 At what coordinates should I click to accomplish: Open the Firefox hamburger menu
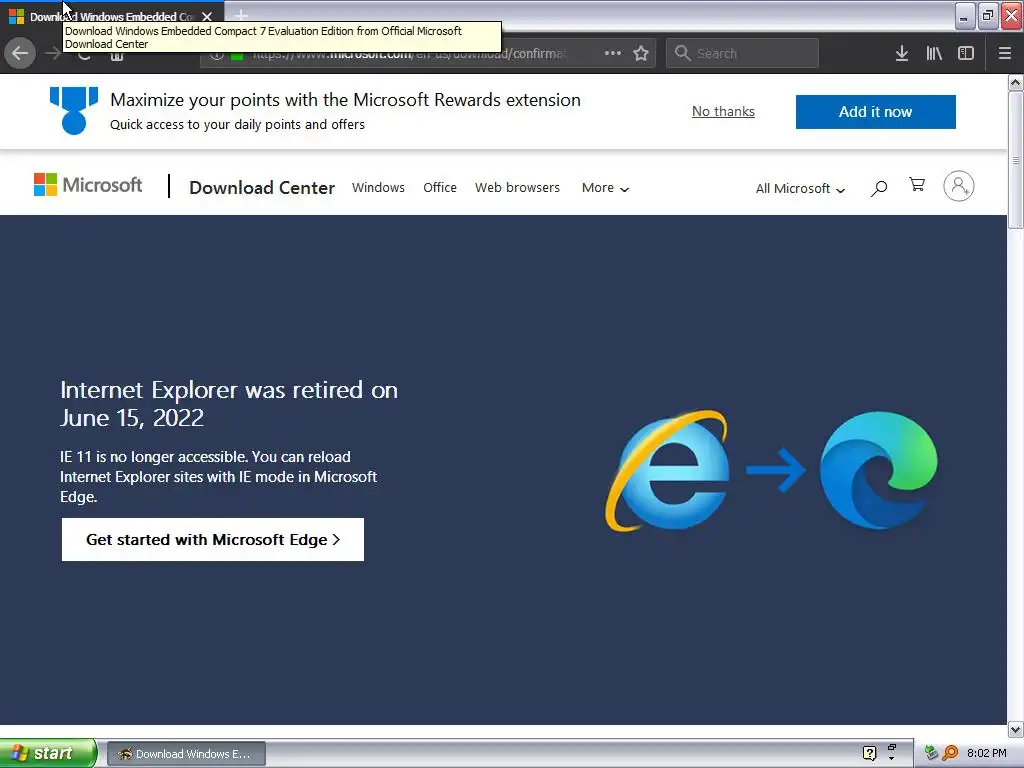pos(1005,54)
